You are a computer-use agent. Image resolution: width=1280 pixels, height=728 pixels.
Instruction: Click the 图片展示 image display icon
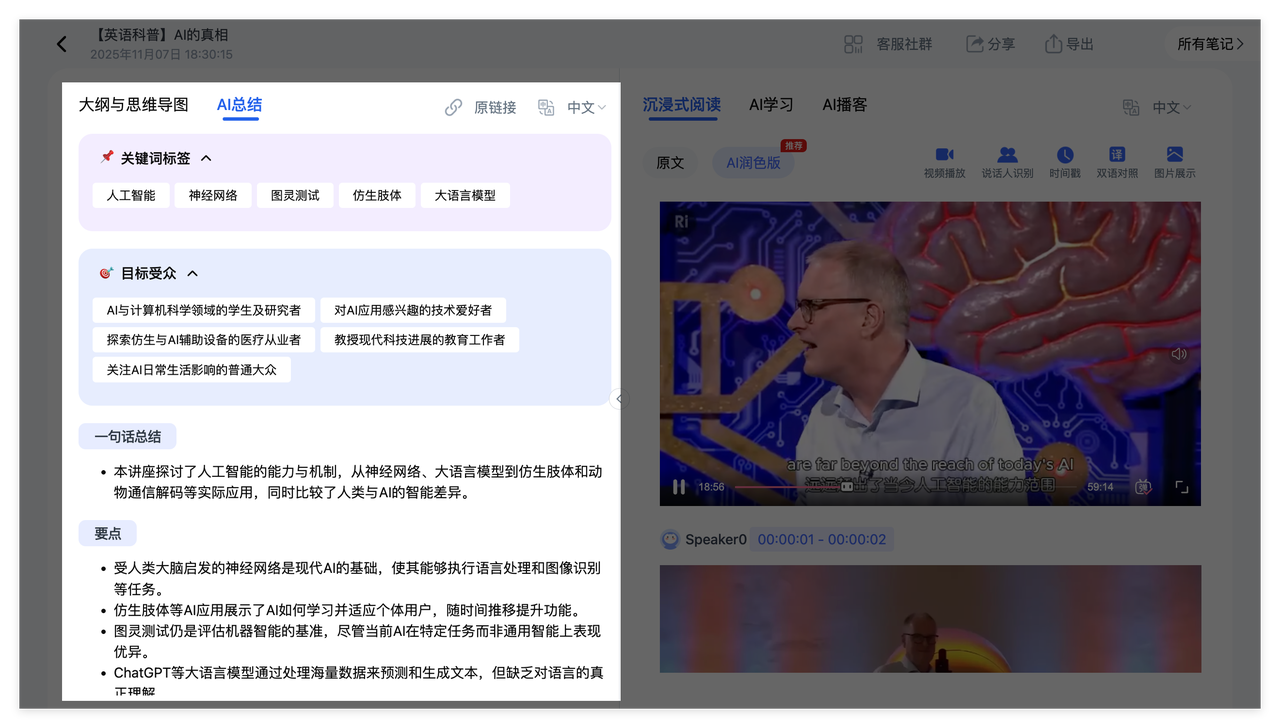[1174, 155]
